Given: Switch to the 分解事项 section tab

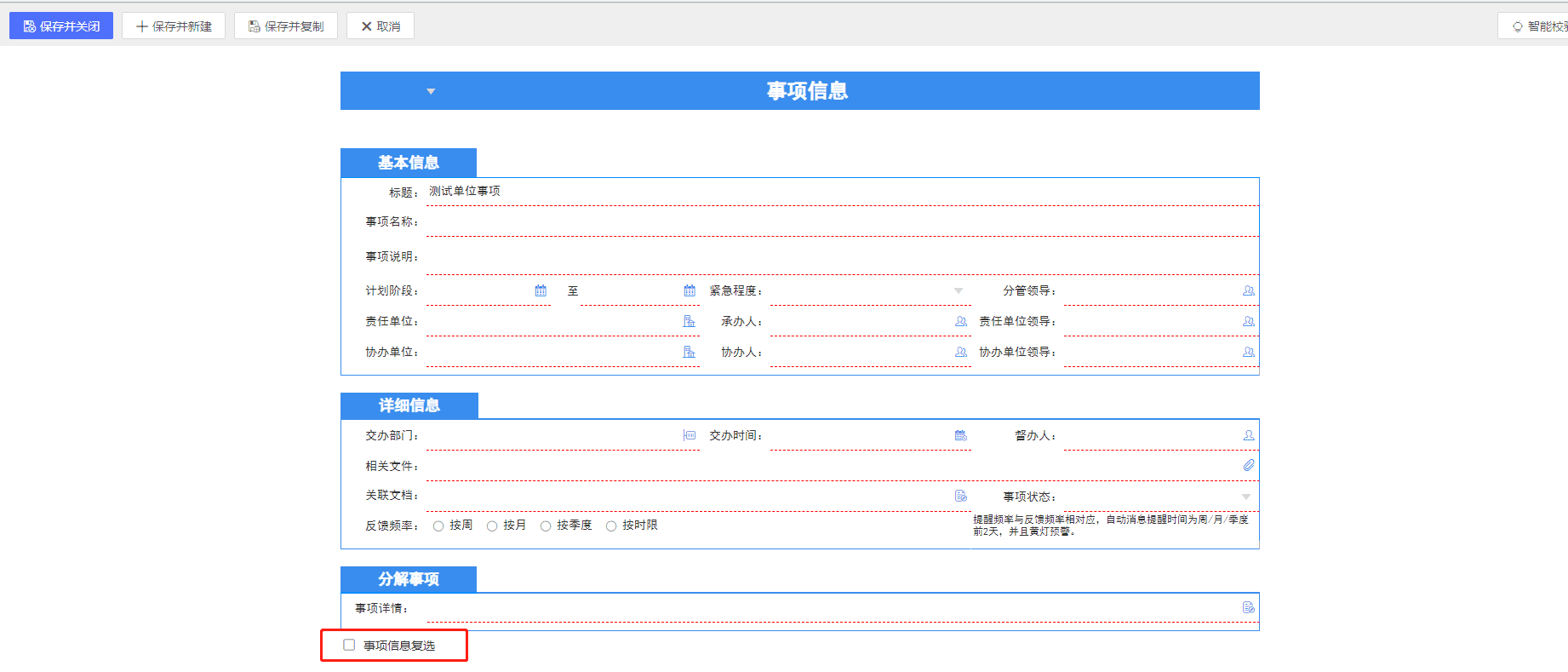Looking at the screenshot, I should pyautogui.click(x=409, y=579).
